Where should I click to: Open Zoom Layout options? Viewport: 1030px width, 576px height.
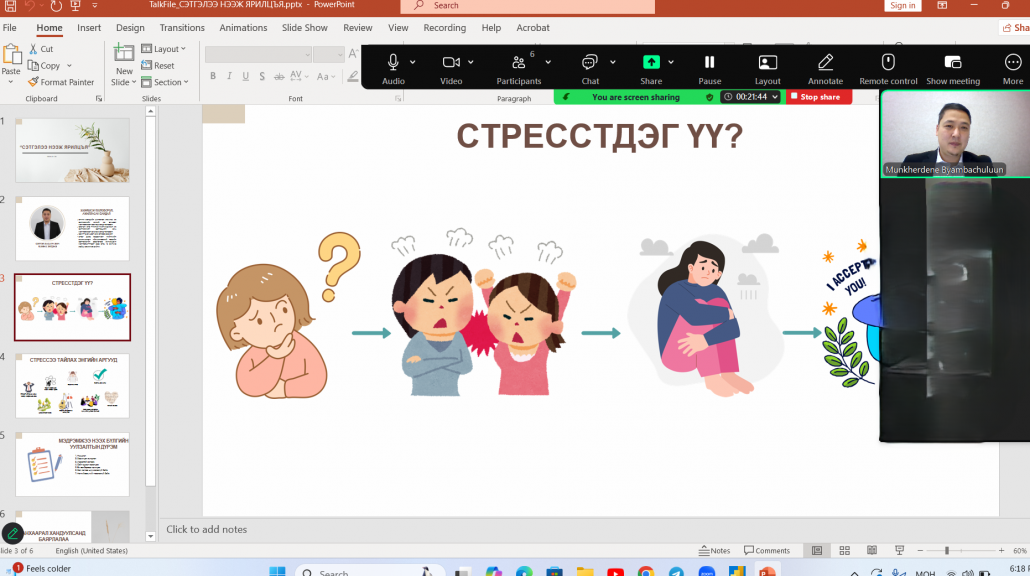[767, 63]
